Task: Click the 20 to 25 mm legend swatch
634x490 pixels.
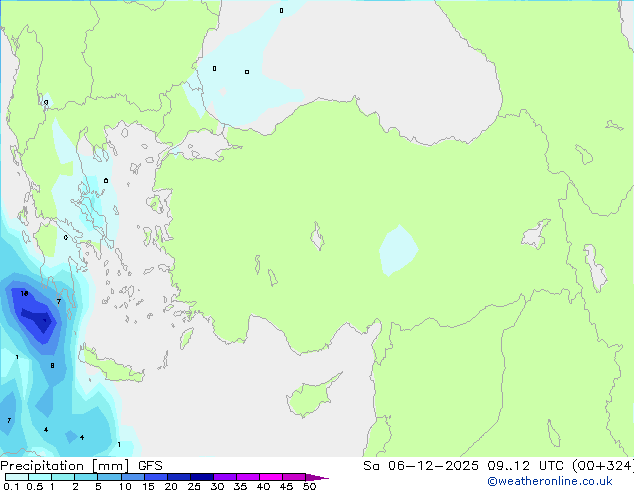Action: 179,477
